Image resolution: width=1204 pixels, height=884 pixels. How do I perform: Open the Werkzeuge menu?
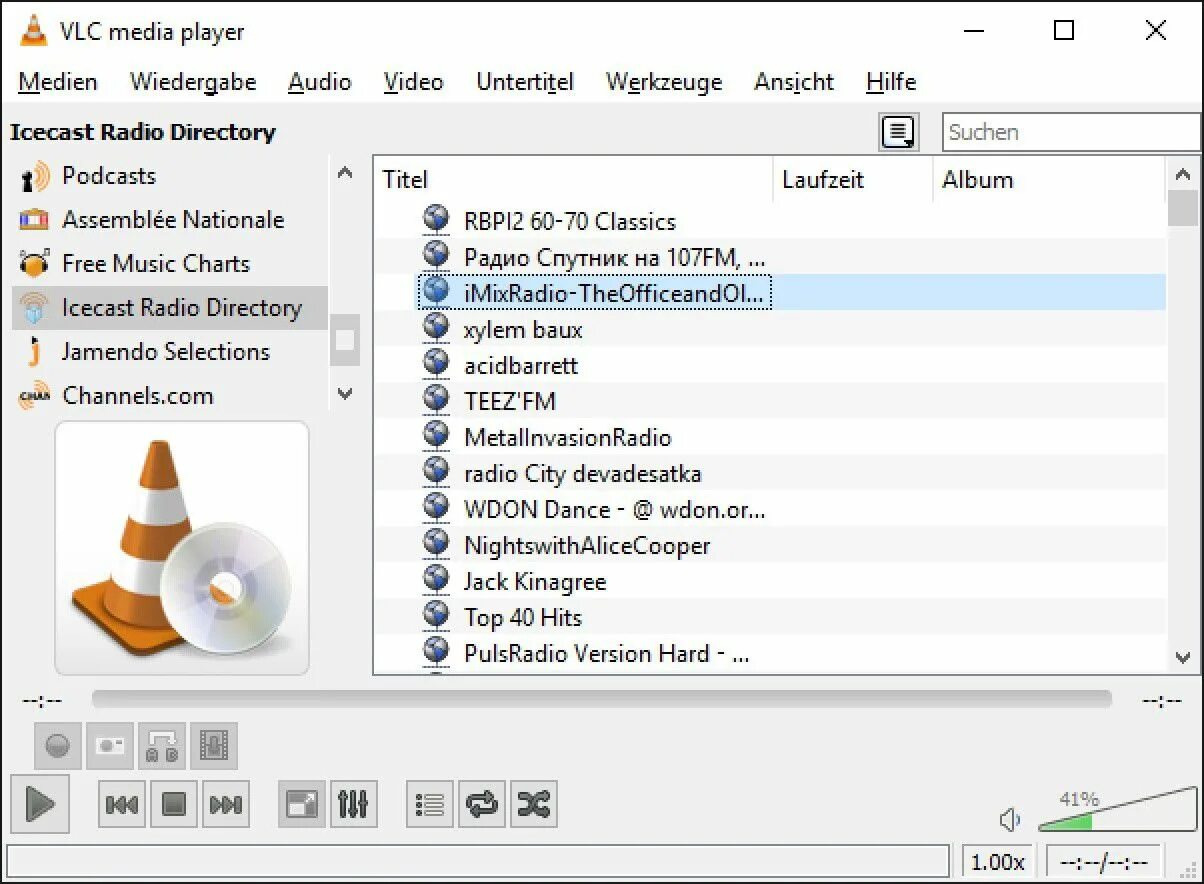point(664,82)
